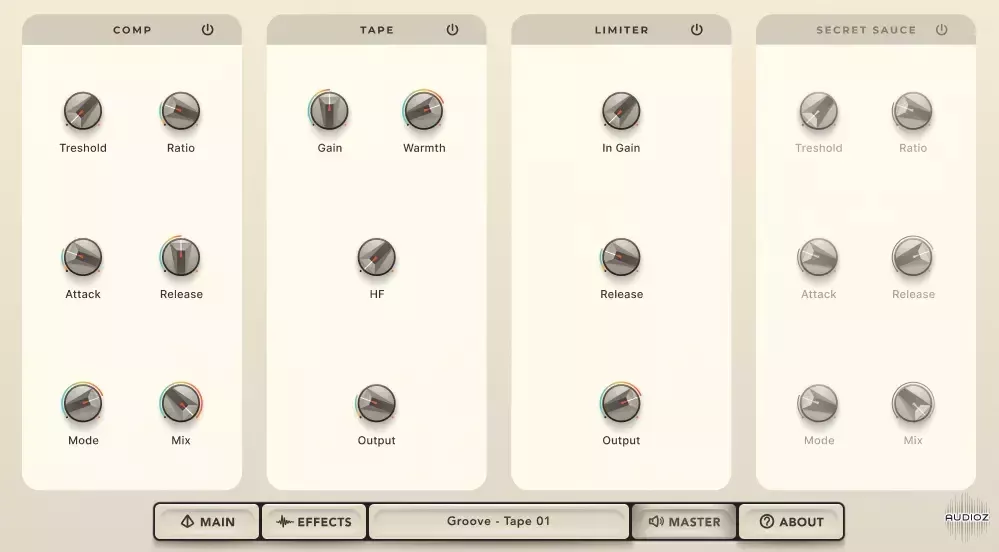Click the TAPE HF knob
999x552 pixels.
(x=377, y=257)
